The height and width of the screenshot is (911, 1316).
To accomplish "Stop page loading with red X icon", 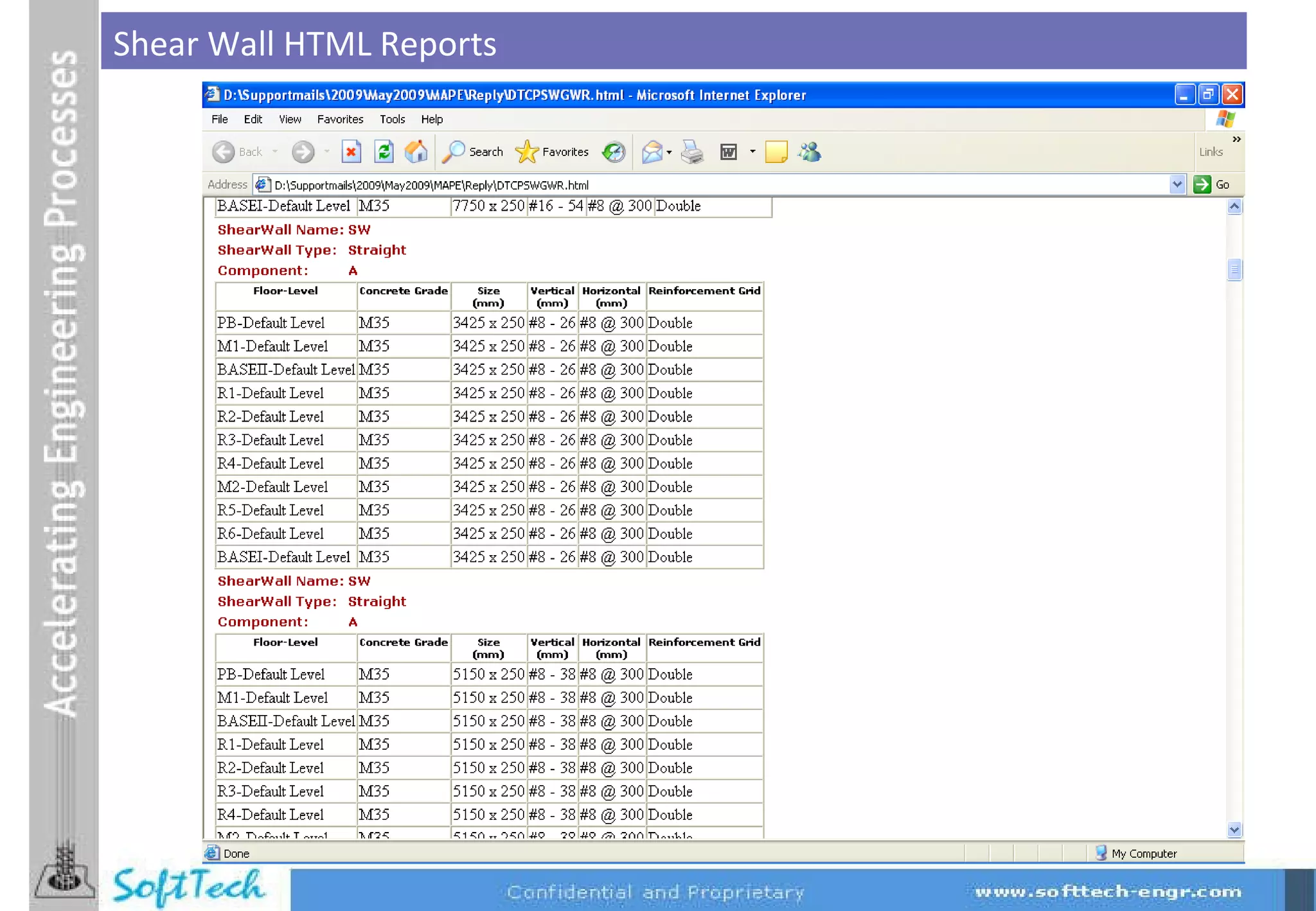I will (x=351, y=152).
